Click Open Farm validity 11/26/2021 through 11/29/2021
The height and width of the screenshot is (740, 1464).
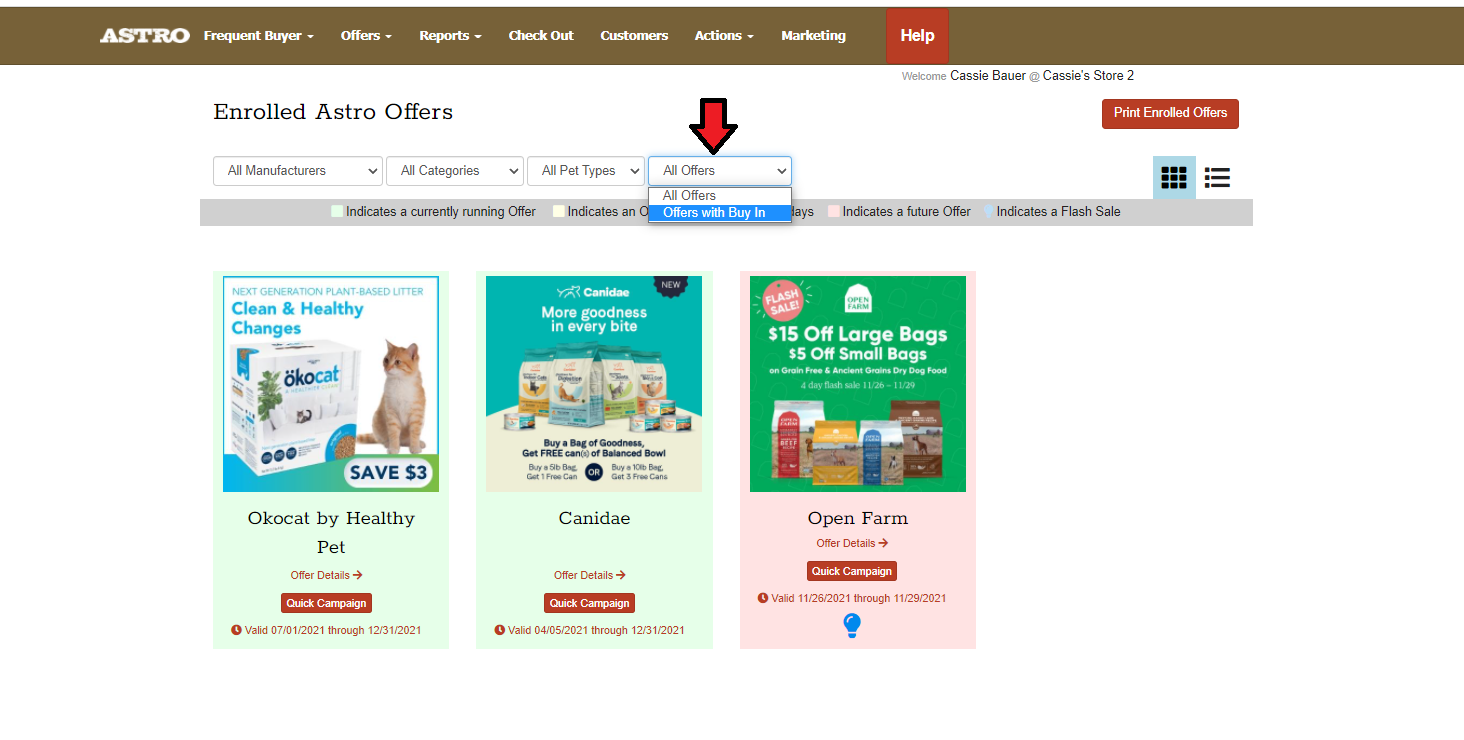[x=852, y=599]
